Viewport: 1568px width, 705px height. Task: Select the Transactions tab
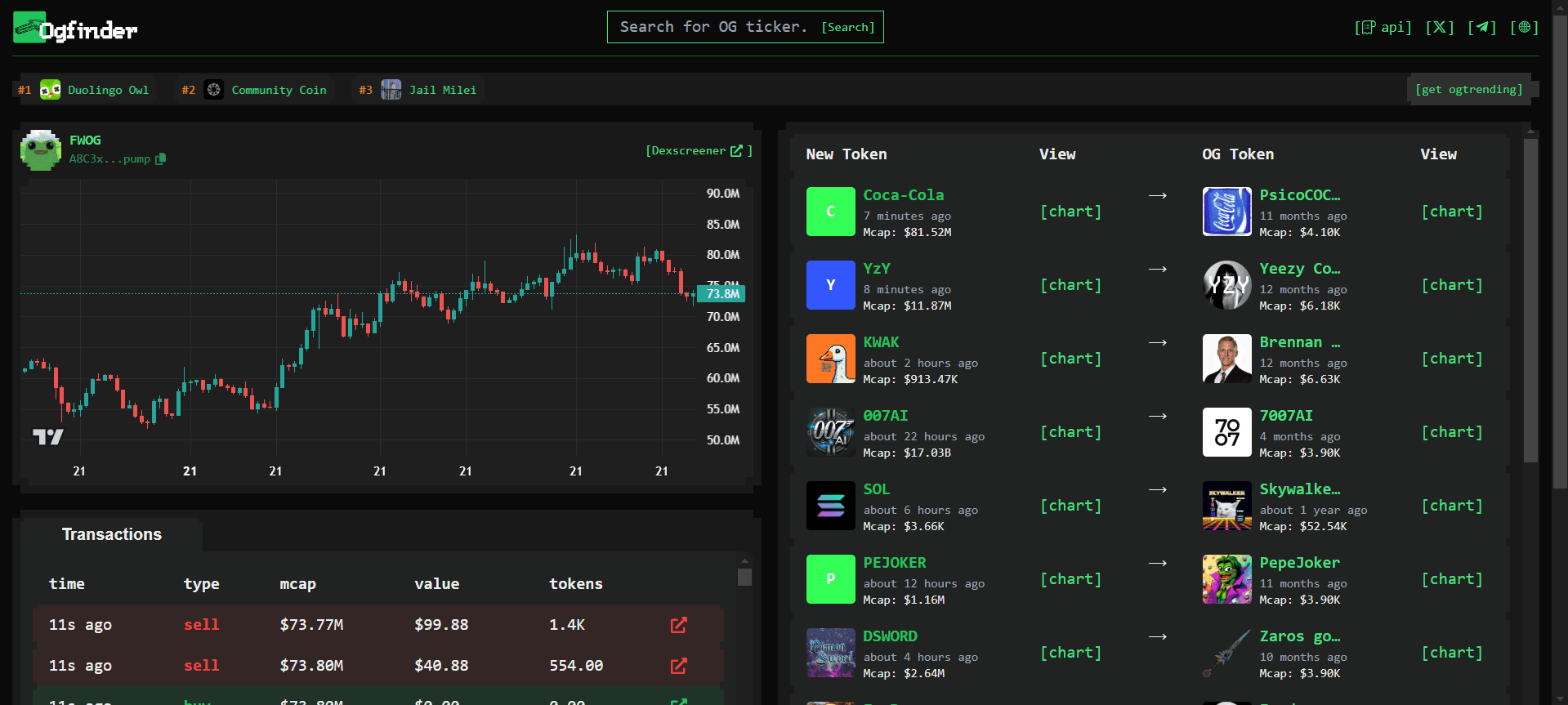click(112, 534)
